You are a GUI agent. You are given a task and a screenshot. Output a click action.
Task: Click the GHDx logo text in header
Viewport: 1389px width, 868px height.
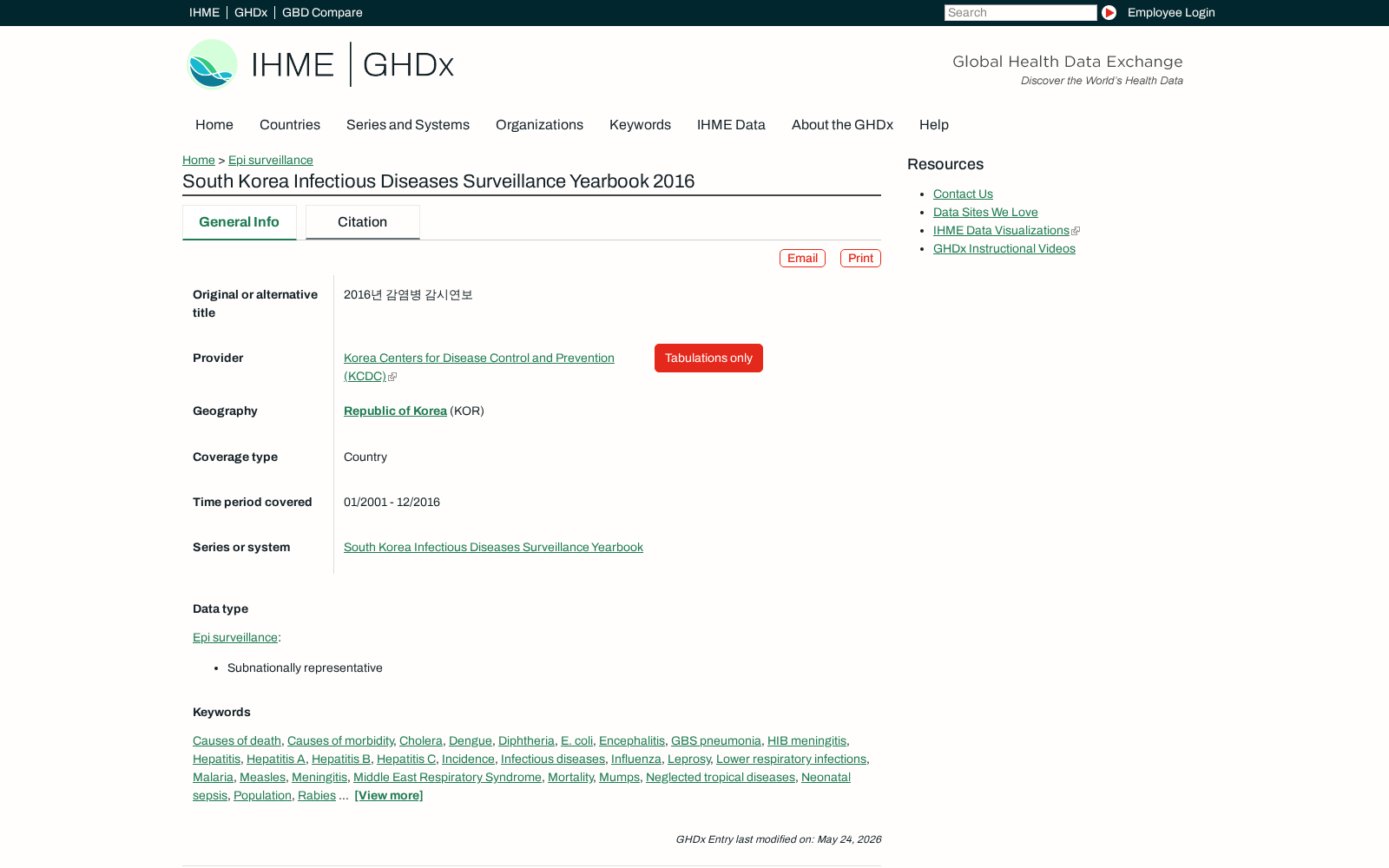click(x=408, y=65)
